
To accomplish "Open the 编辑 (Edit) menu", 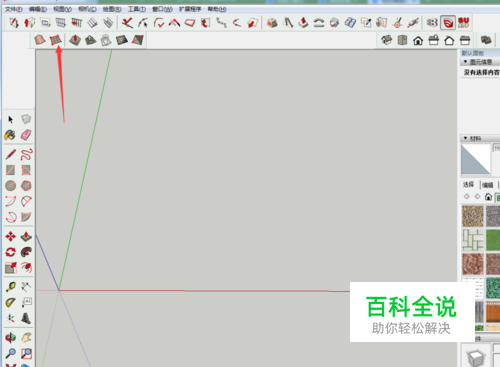I will (x=38, y=9).
